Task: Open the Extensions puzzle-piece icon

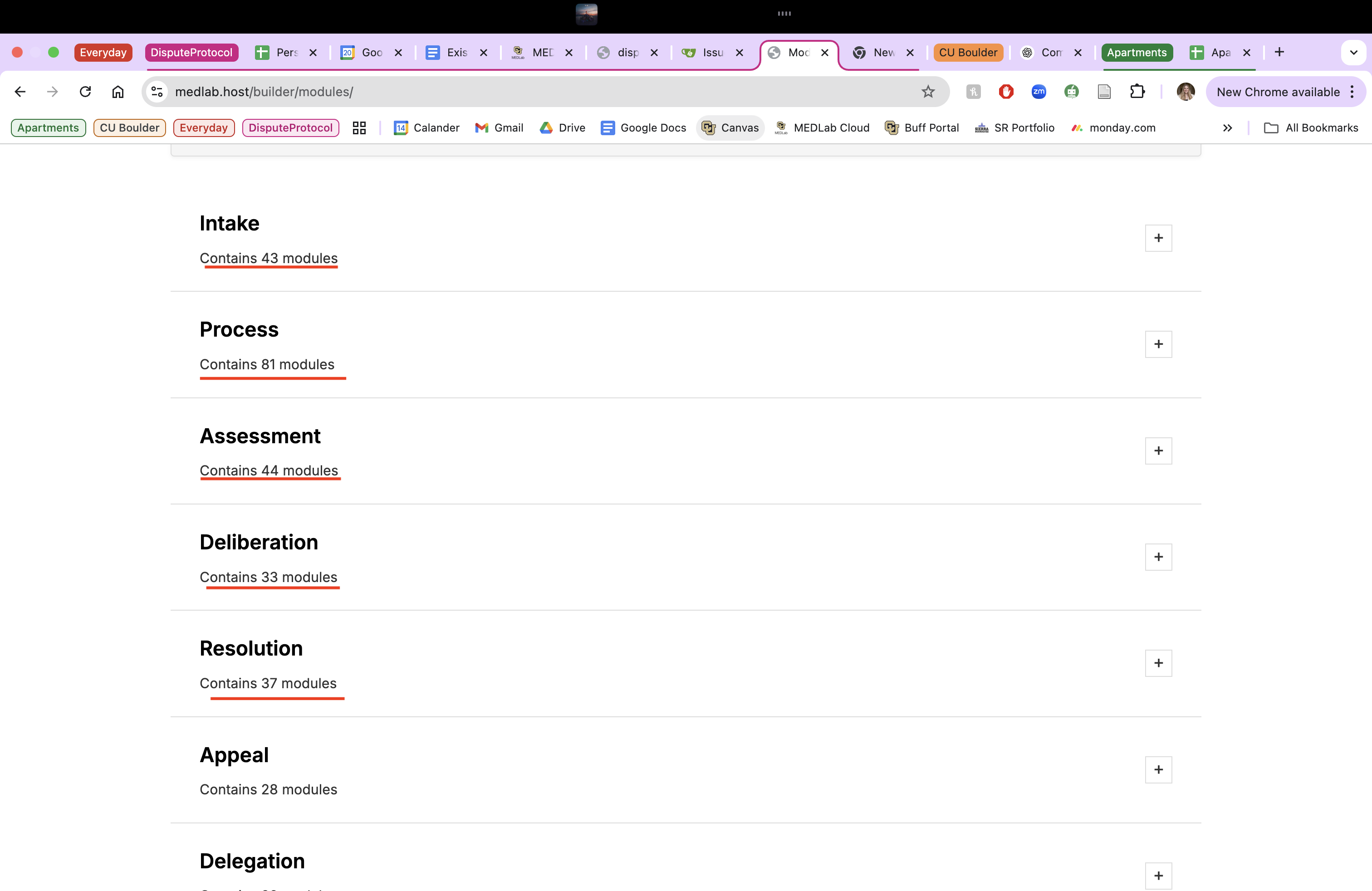Action: pos(1137,92)
